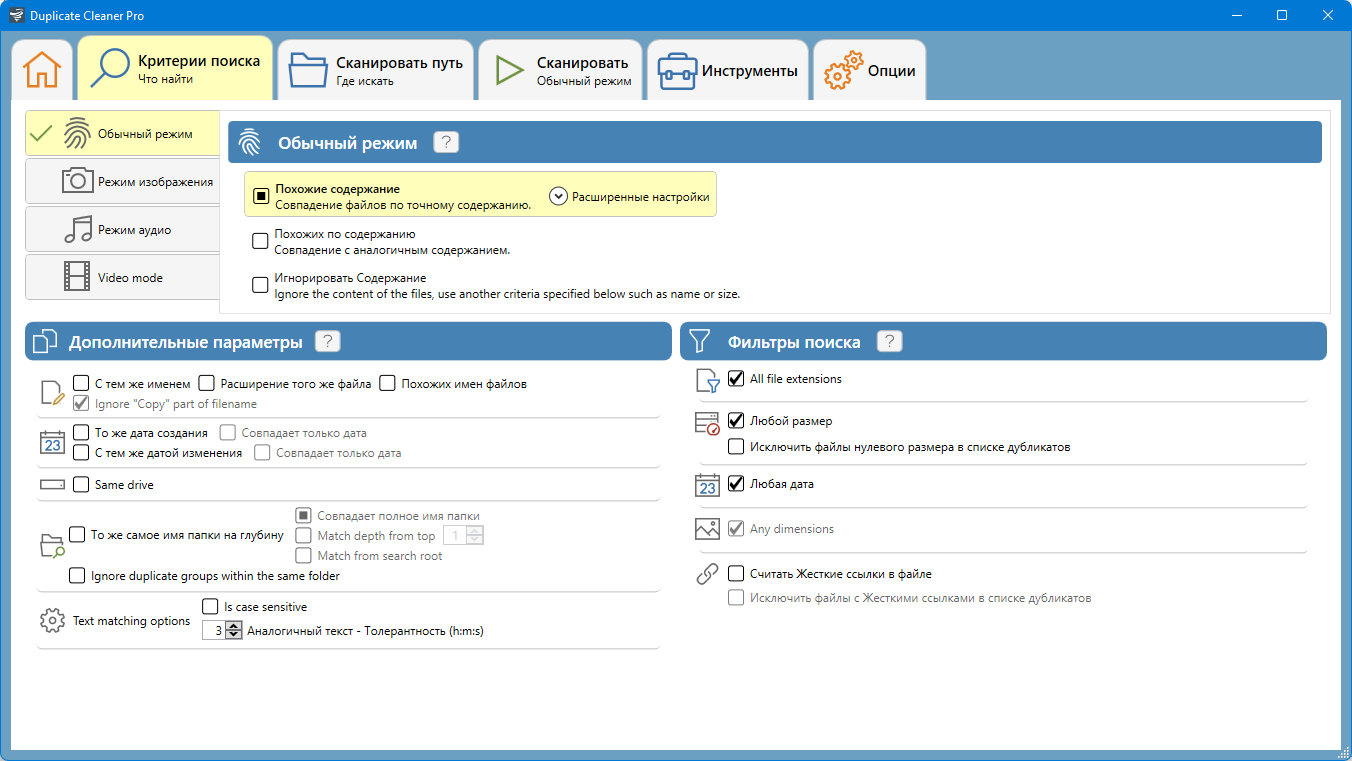Screen dimensions: 1352x761
Task: Click the Text matching options label
Action: pyautogui.click(x=131, y=621)
